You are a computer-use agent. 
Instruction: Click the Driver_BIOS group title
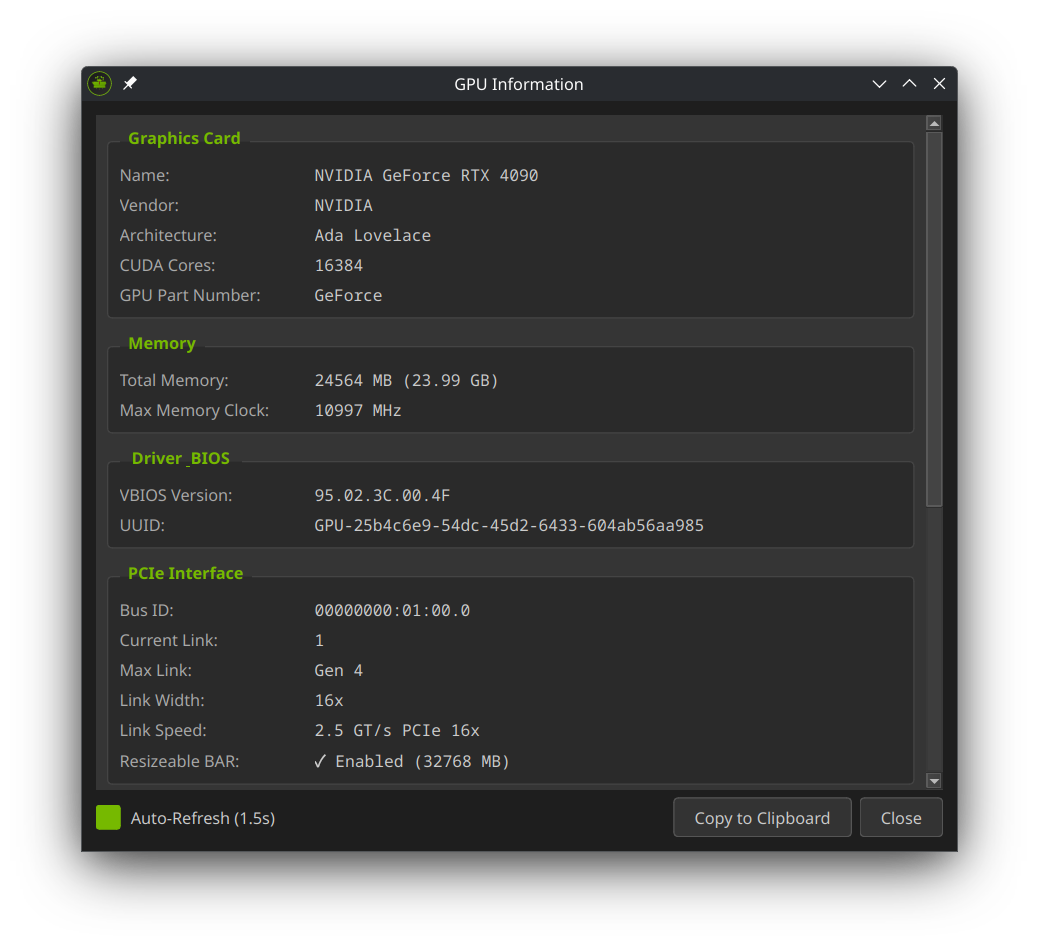181,458
